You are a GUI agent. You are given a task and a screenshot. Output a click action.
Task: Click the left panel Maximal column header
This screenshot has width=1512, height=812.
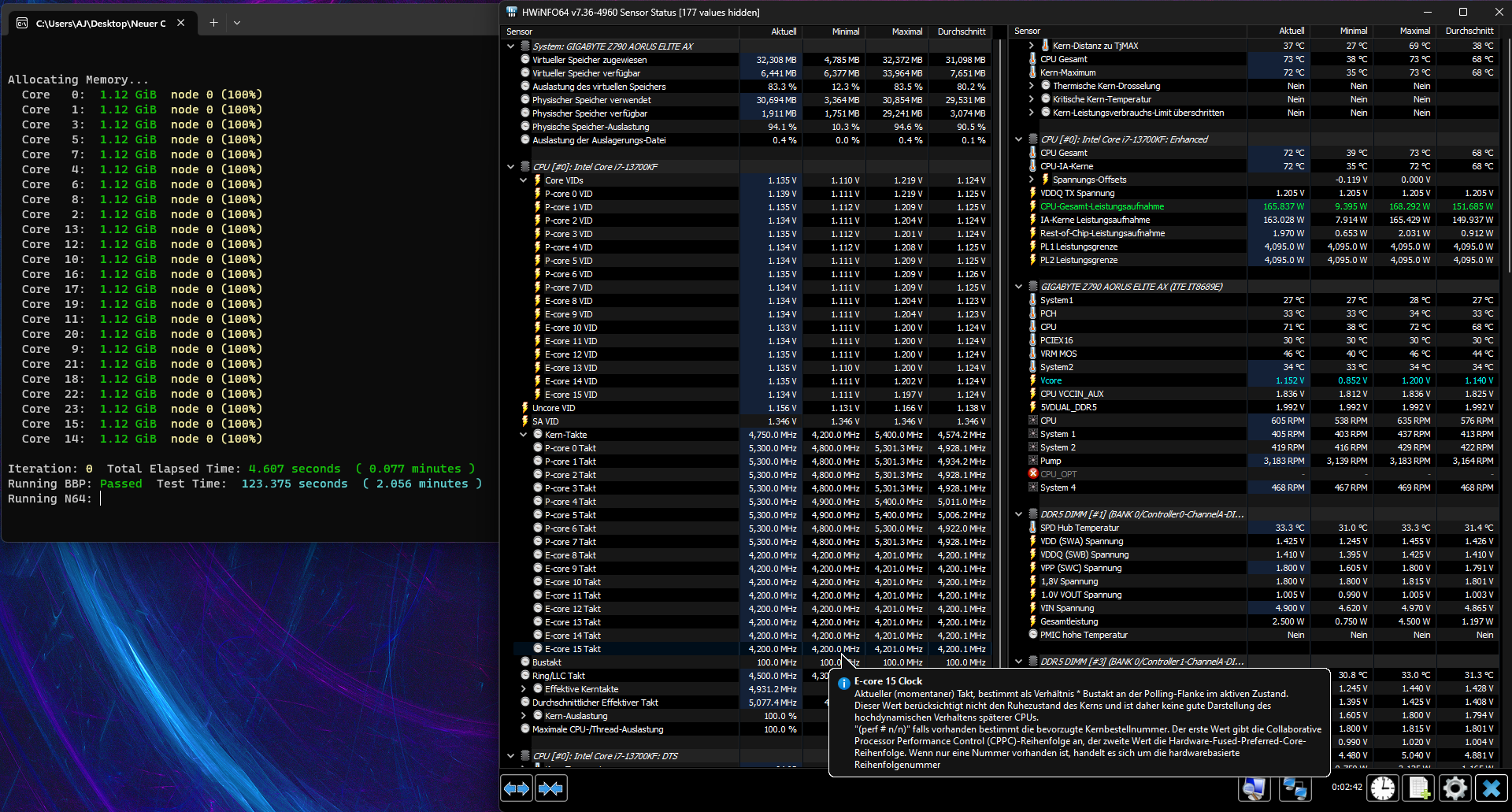point(896,32)
